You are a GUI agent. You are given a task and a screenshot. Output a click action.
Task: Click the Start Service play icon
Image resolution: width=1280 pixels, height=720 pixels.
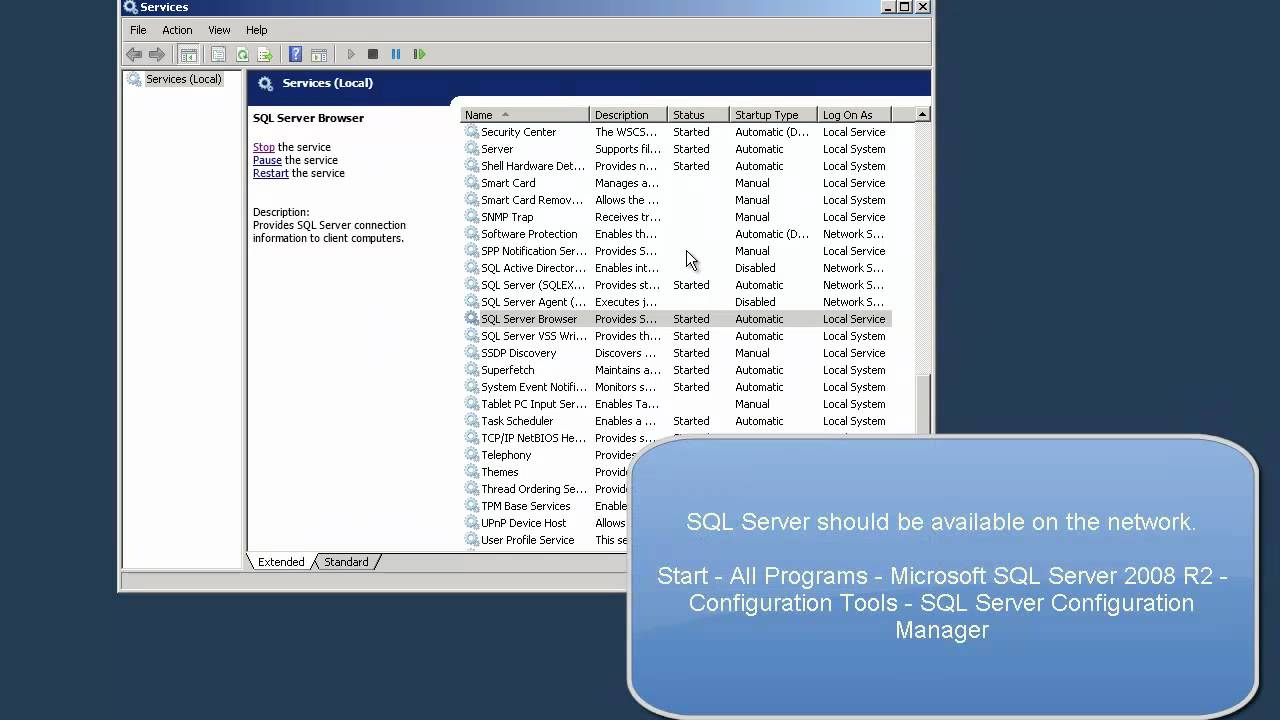coord(350,54)
